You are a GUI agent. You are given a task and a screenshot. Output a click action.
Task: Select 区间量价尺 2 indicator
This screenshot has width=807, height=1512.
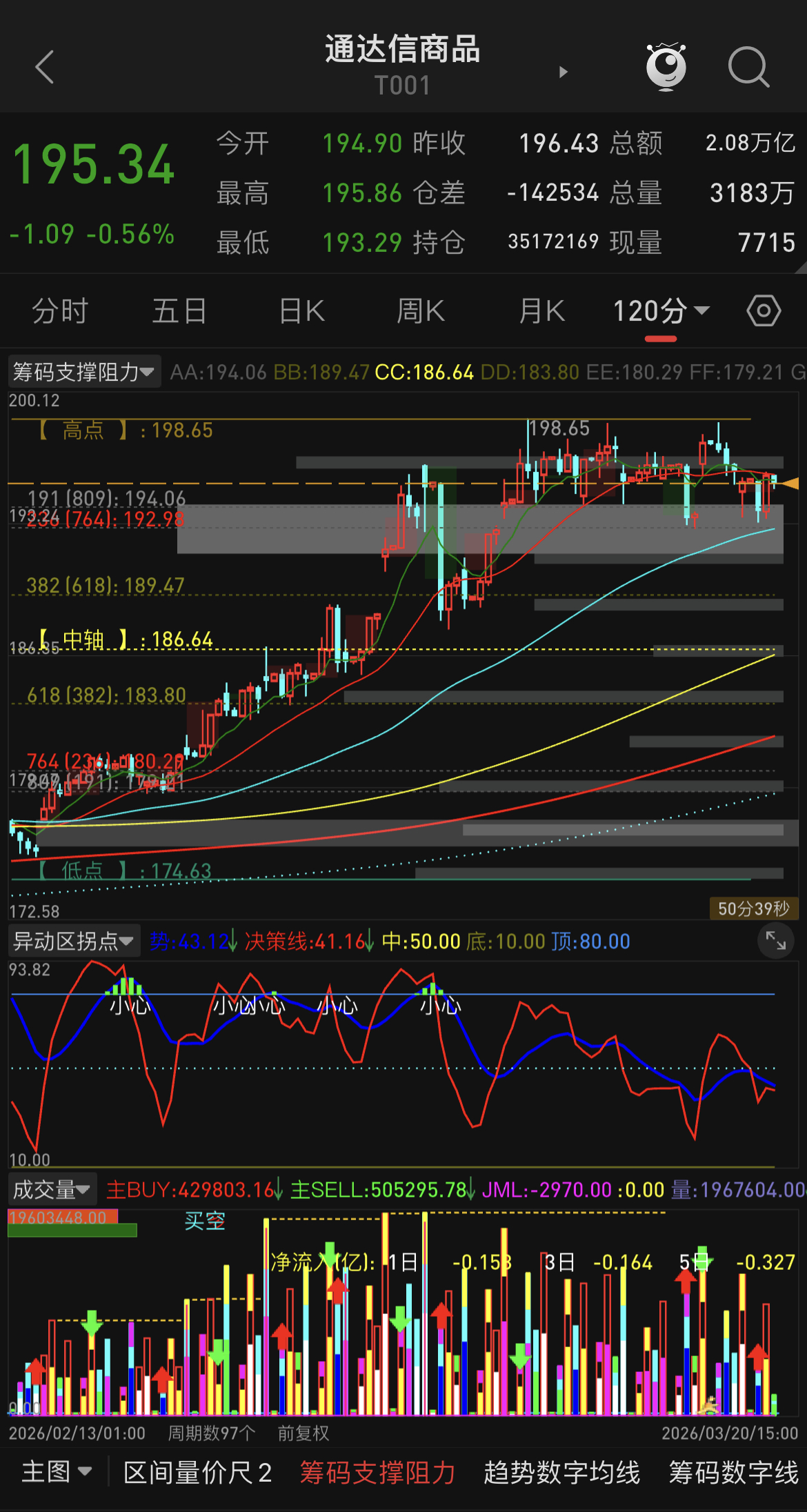[x=197, y=1472]
